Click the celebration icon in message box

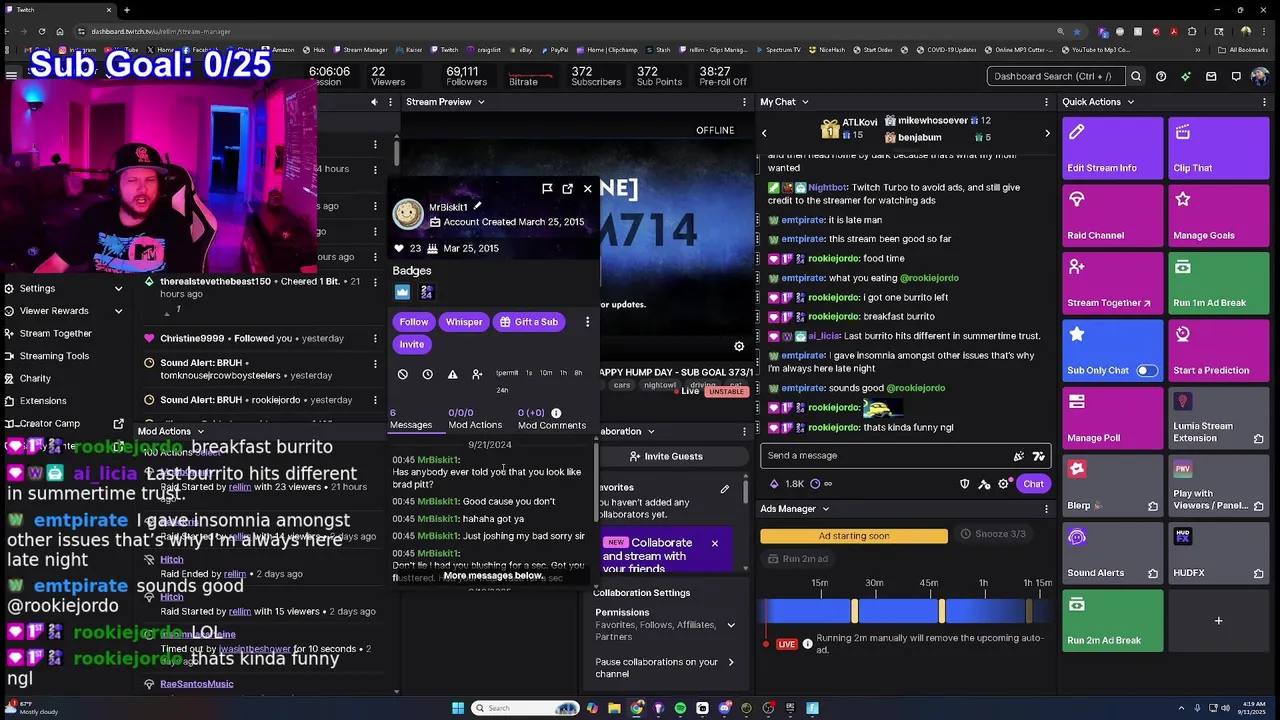(1019, 456)
